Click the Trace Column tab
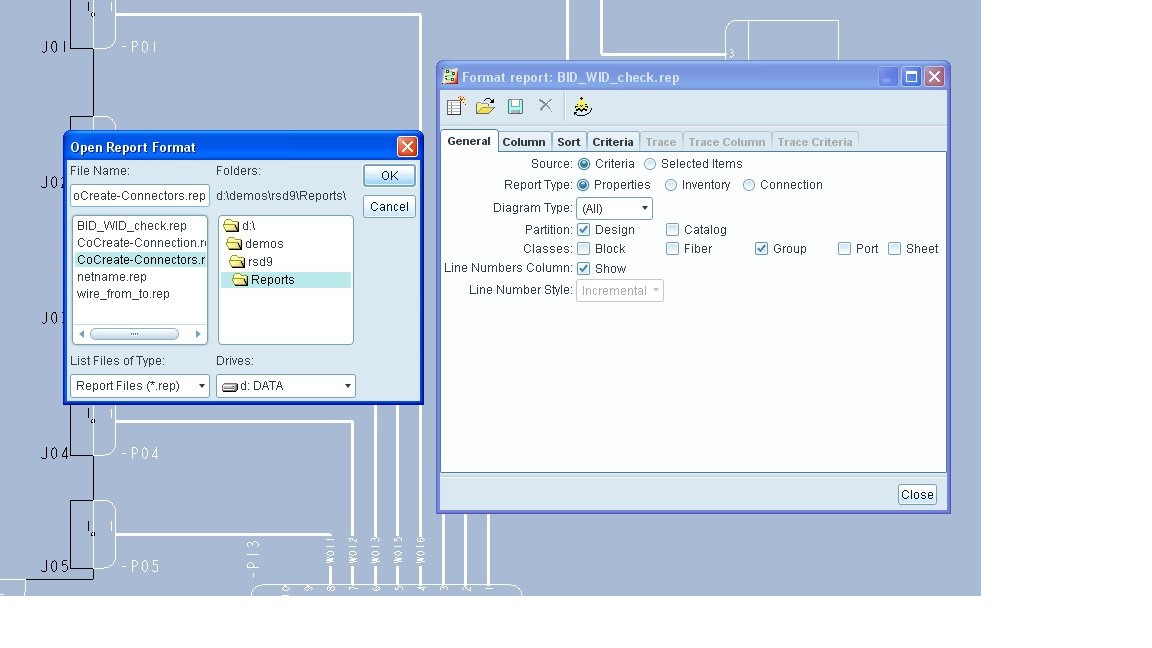The image size is (1152, 648). [x=727, y=142]
